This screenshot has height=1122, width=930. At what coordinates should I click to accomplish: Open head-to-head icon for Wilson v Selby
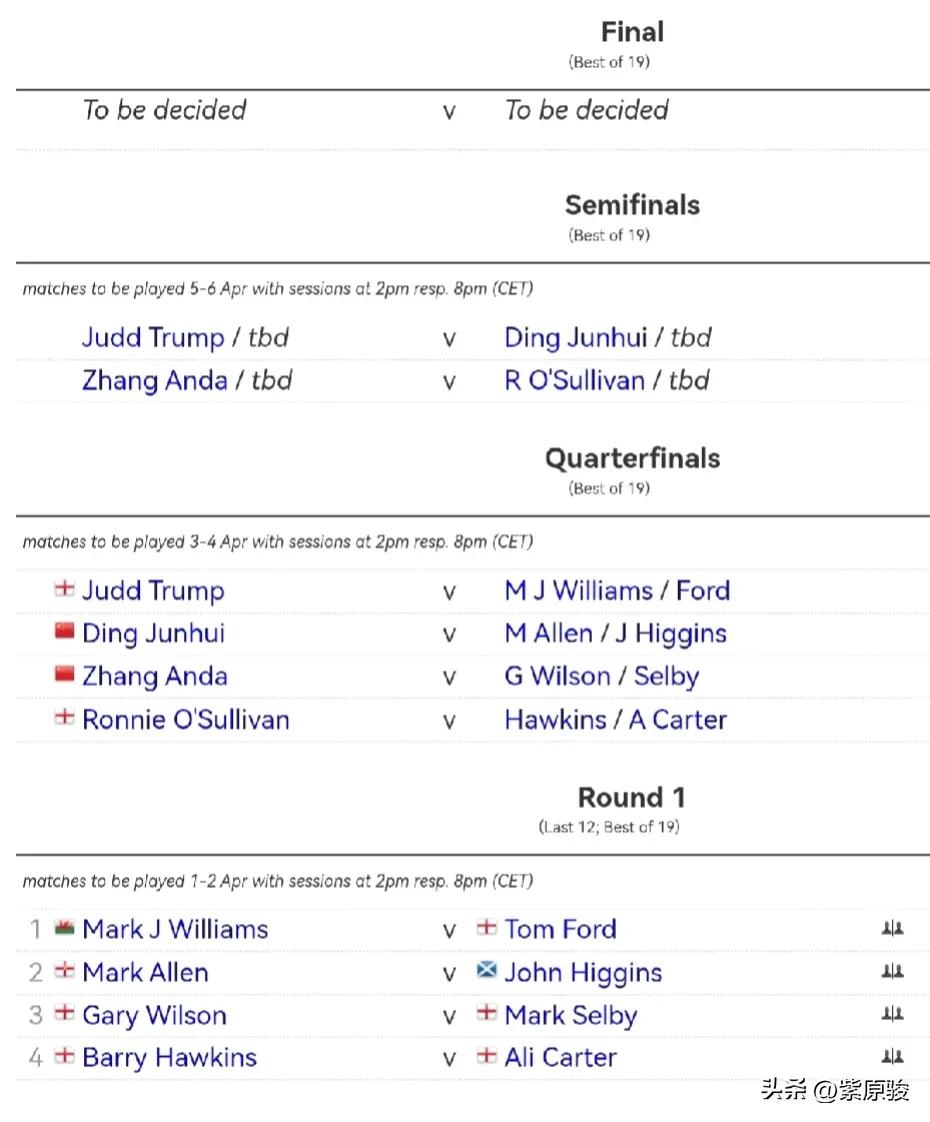(x=892, y=1014)
